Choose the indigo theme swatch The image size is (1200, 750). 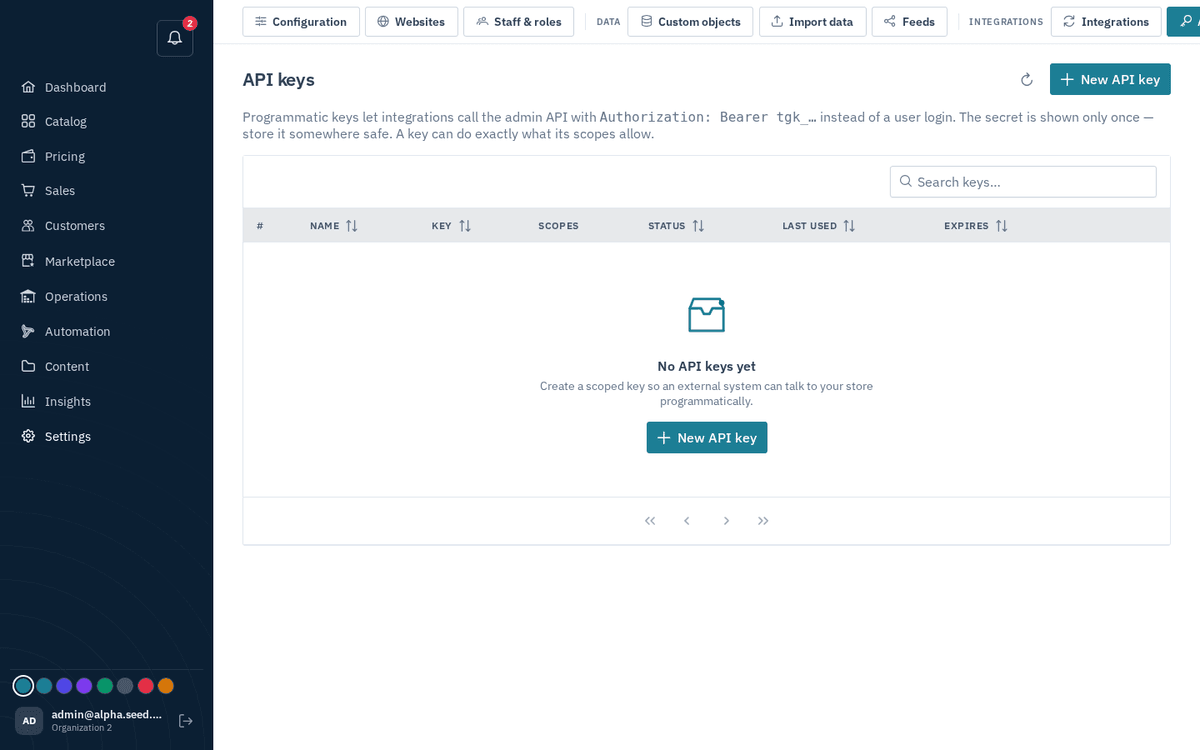64,686
